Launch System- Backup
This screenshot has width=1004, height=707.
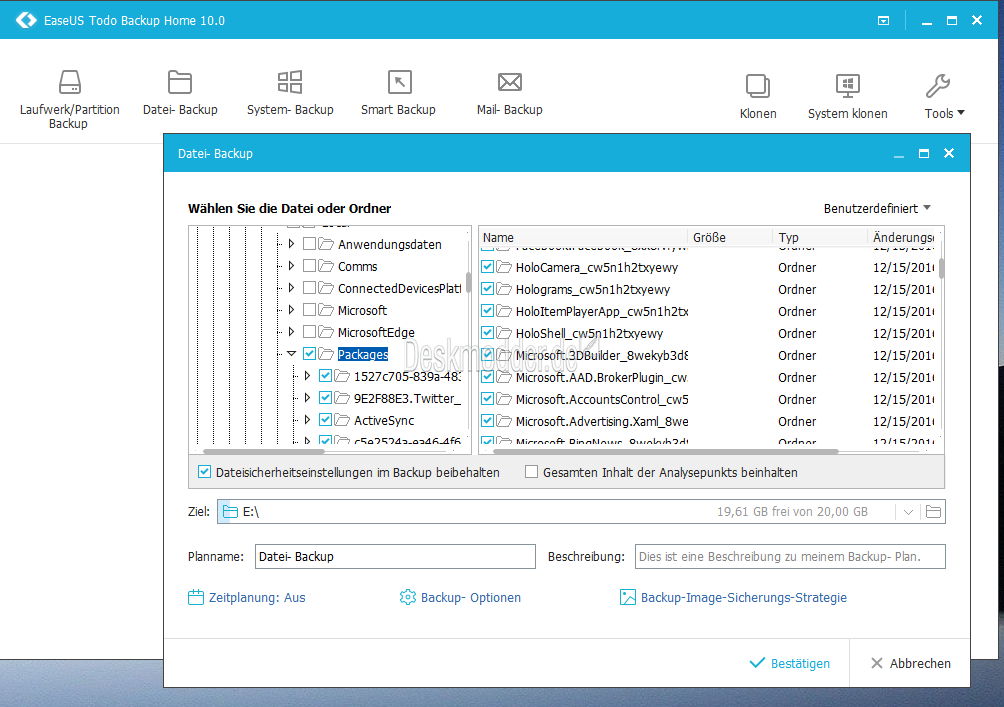click(290, 93)
